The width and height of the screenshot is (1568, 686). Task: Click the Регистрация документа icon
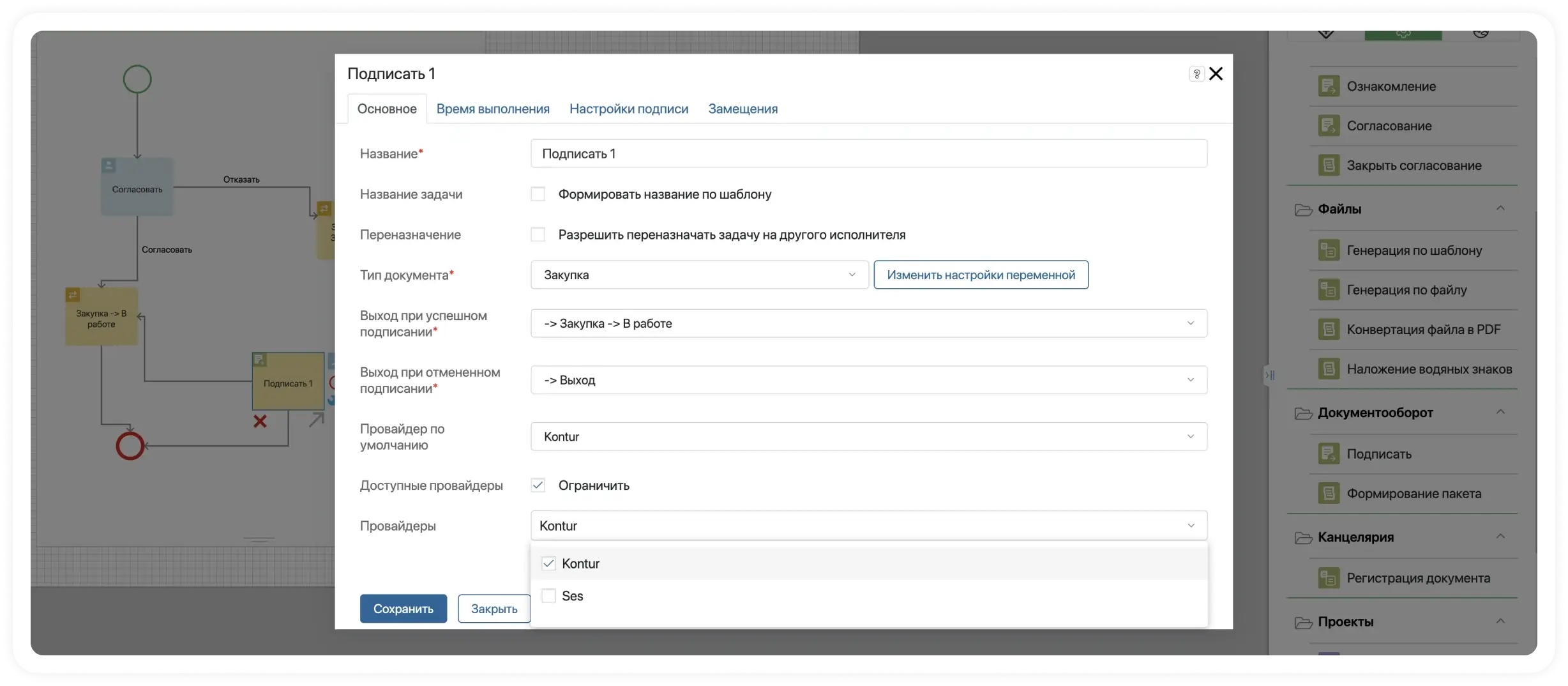point(1329,578)
